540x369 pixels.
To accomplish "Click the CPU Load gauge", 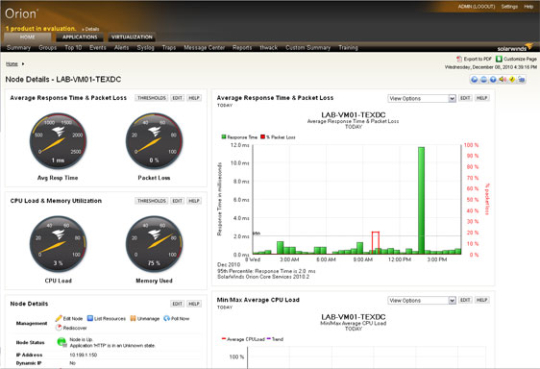I will (x=58, y=244).
